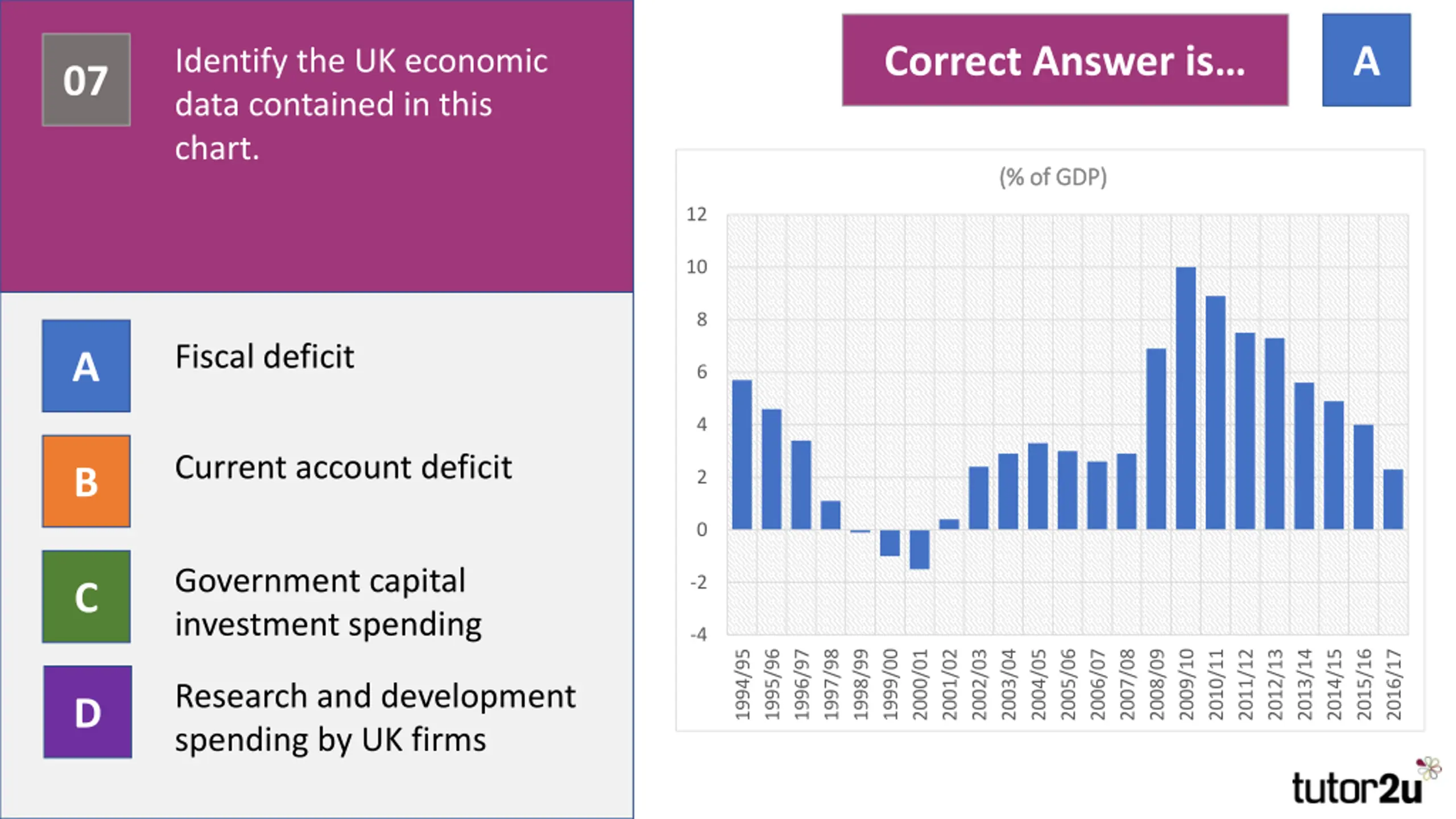
Task: Choose Research and development spending option
Action: point(375,718)
